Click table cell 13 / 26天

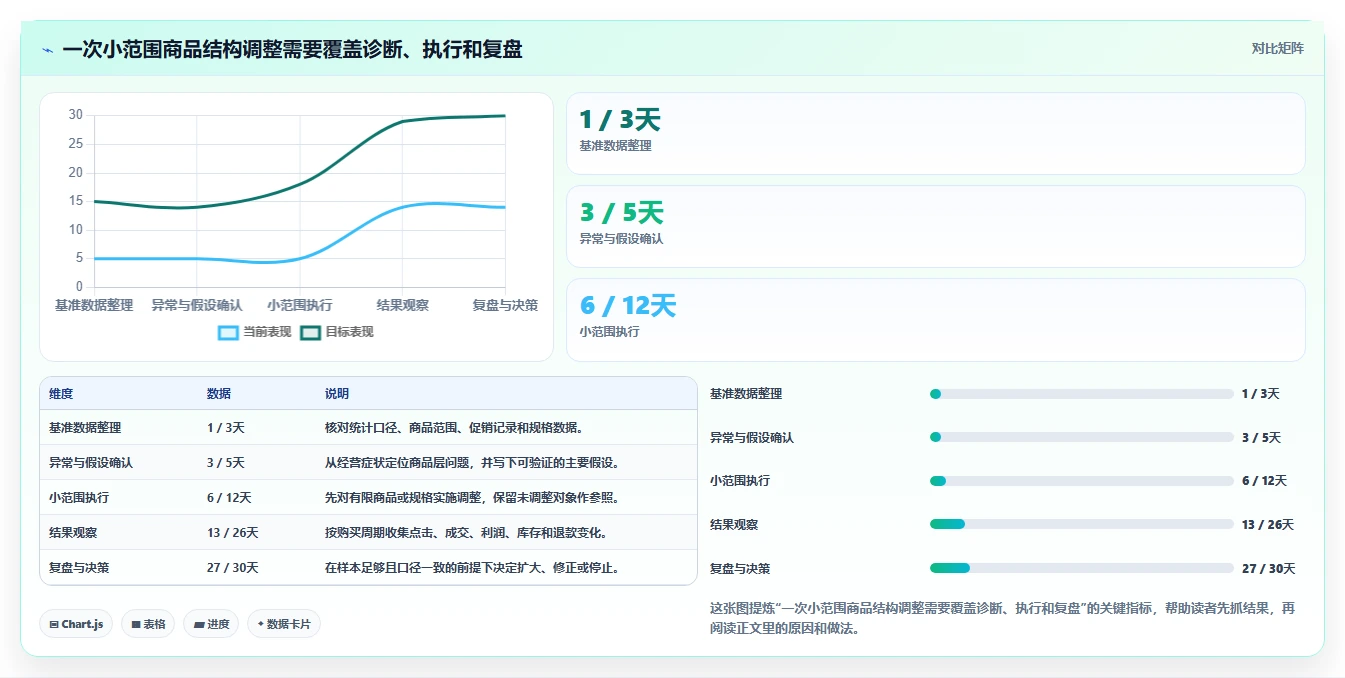pos(233,533)
